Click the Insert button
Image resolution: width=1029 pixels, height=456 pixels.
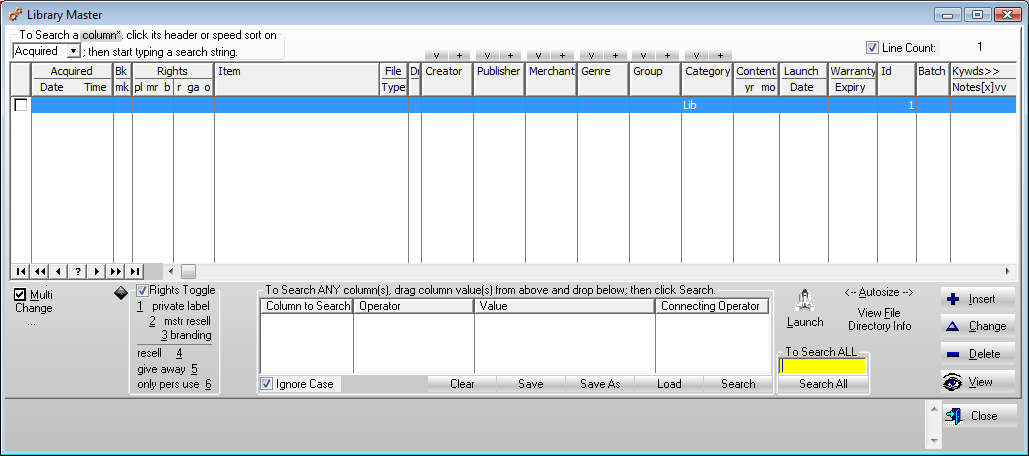(978, 299)
